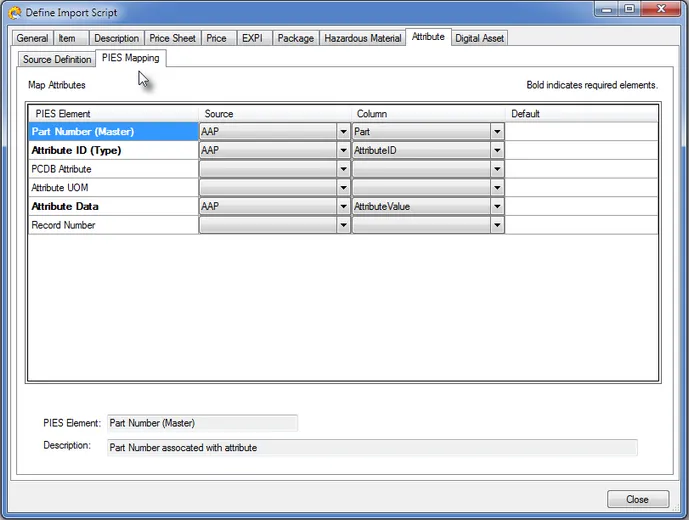
Task: Click Default cell for Part Number (Master)
Action: [x=581, y=132]
